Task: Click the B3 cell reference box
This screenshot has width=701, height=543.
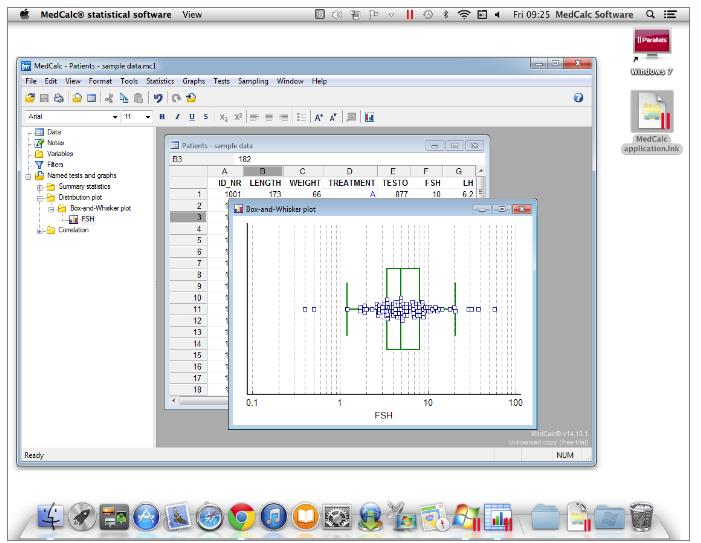Action: coord(201,159)
